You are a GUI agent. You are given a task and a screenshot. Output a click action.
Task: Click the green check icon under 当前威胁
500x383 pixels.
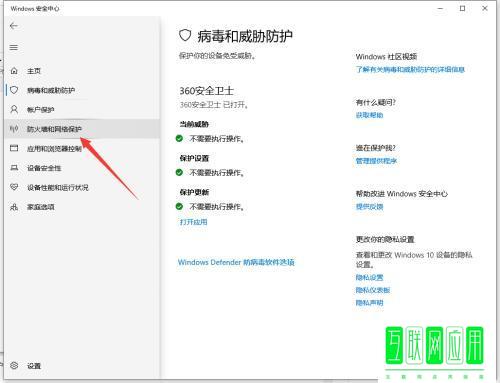[x=179, y=138]
